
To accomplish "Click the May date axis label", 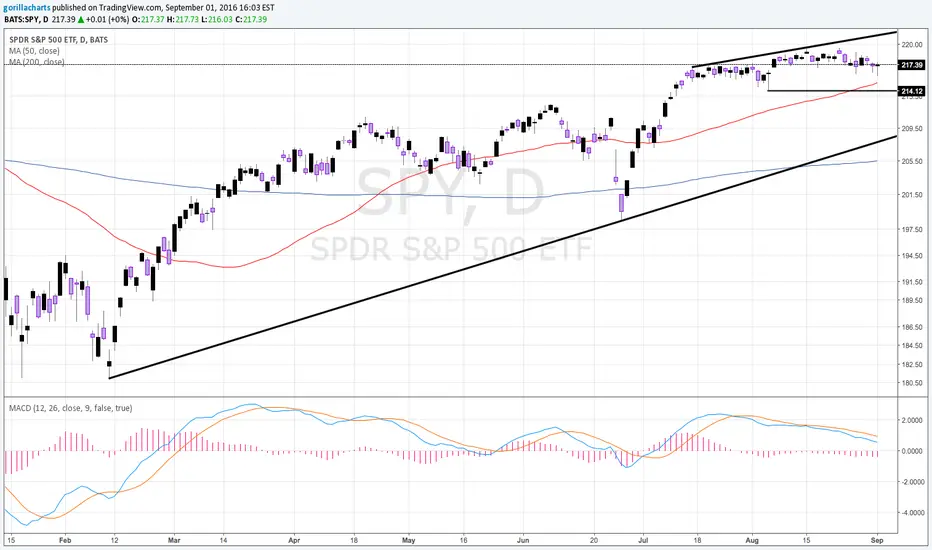I will 408,540.
